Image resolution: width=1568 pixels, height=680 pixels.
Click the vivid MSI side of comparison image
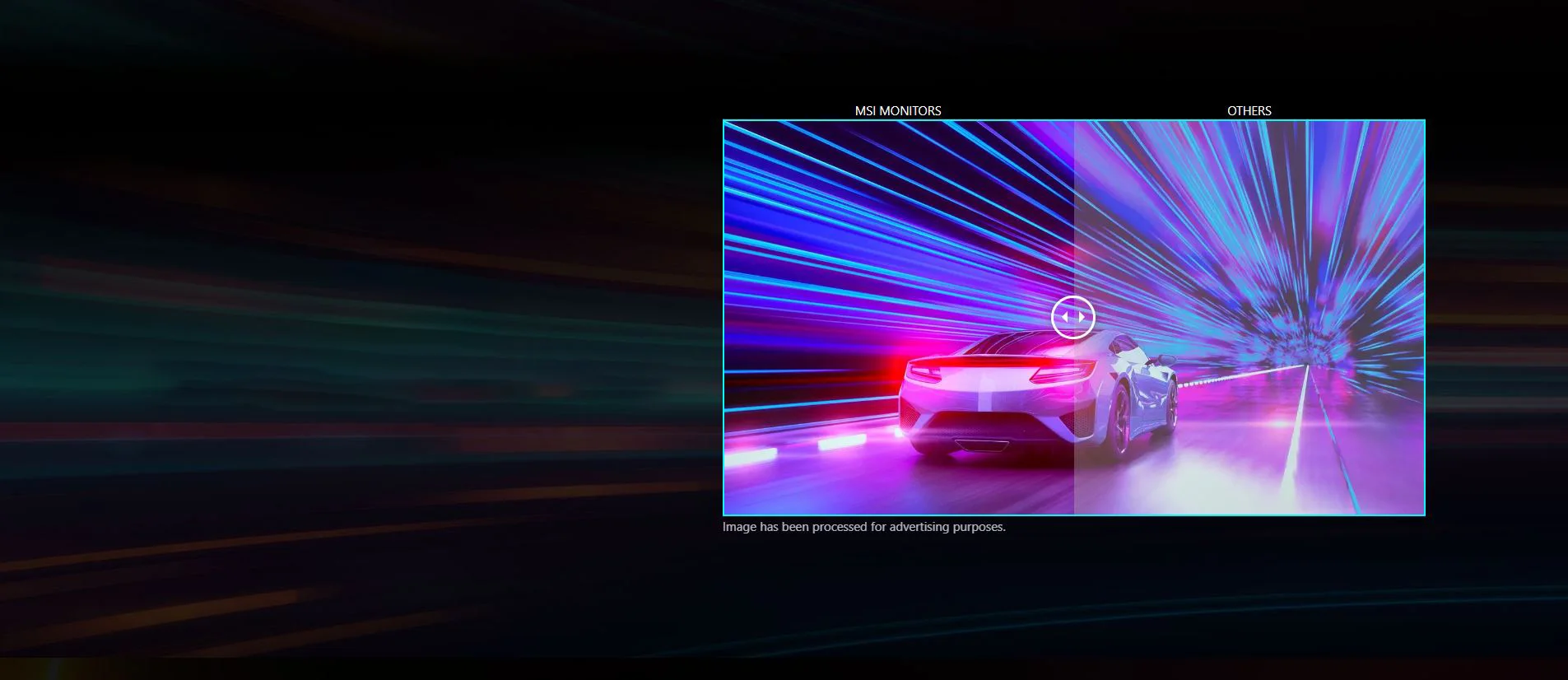coord(899,318)
